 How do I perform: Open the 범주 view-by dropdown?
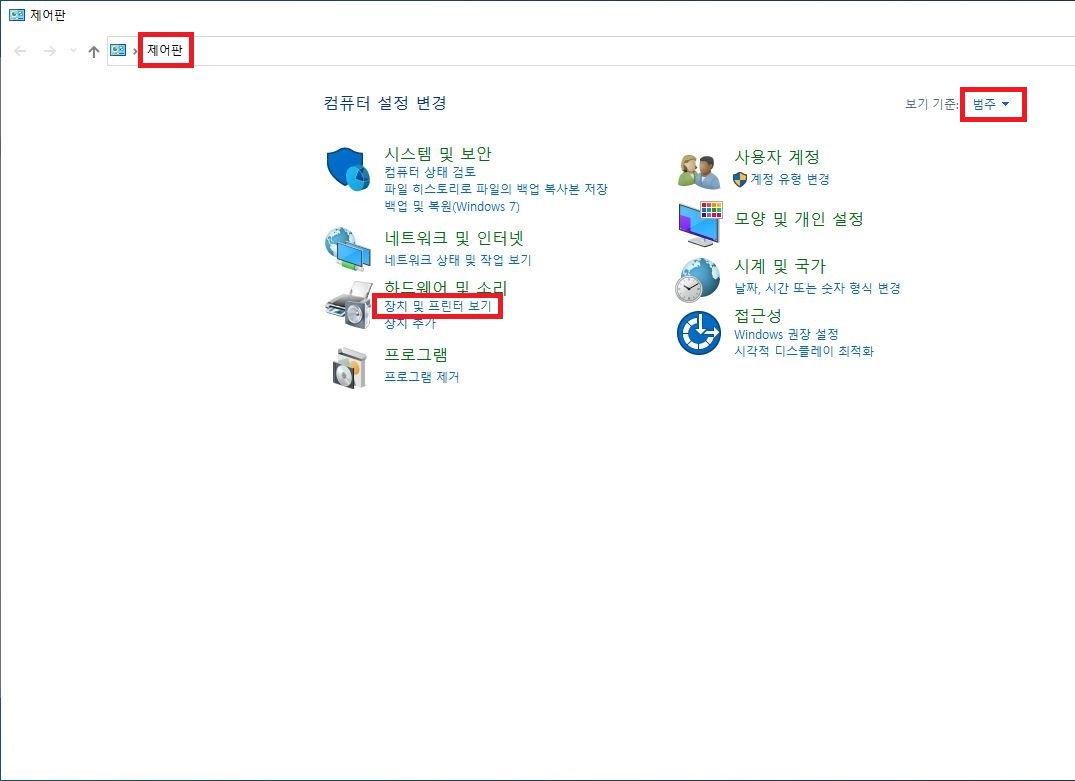pyautogui.click(x=991, y=104)
